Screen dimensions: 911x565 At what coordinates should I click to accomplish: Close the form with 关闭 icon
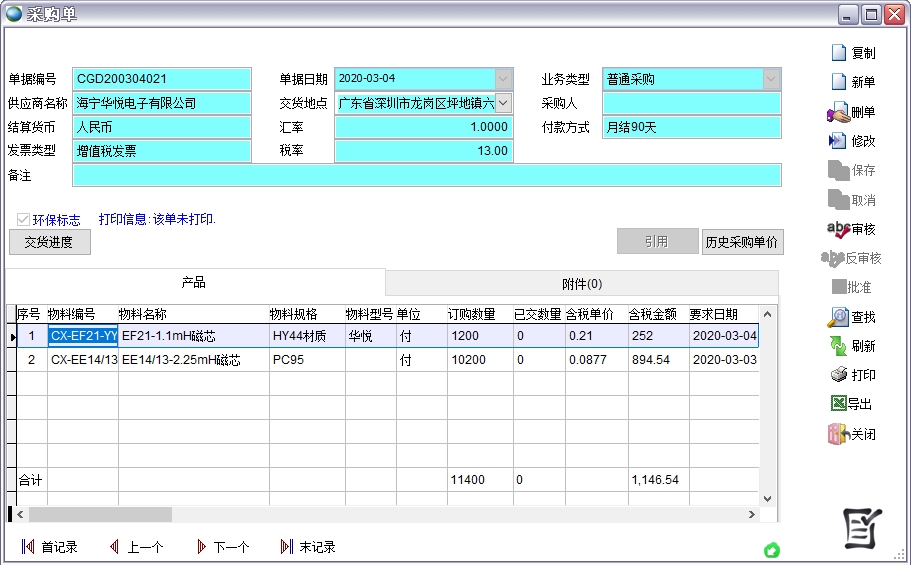(x=838, y=434)
